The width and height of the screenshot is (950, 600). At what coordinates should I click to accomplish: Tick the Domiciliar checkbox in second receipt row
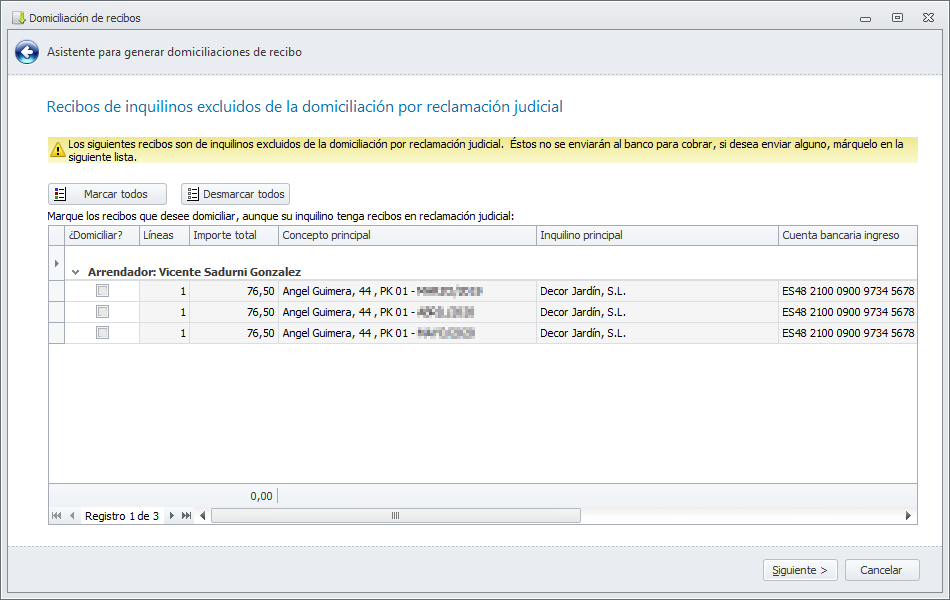point(102,312)
